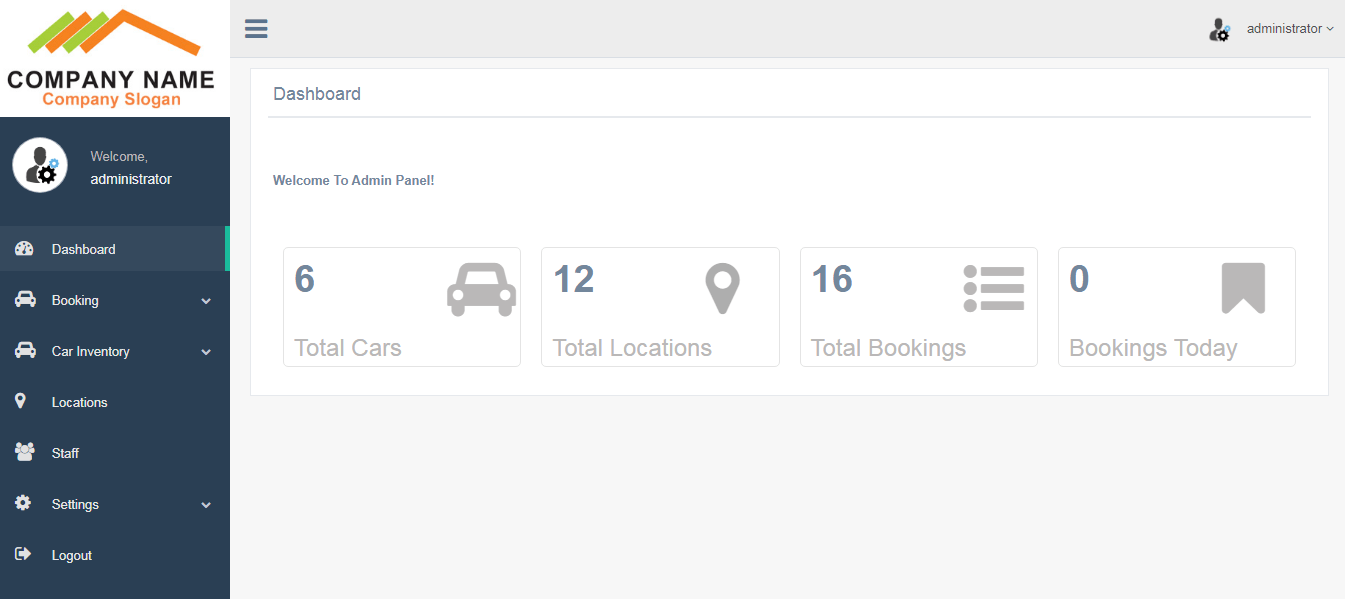Open the administrator dropdown at top right
The image size is (1345, 599).
(x=1289, y=28)
